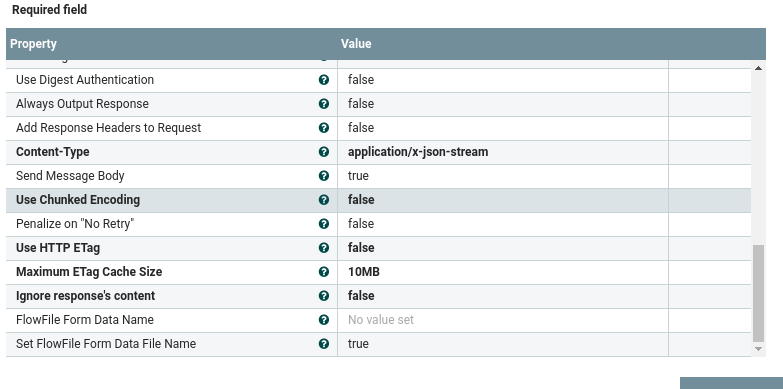Edit the application/x-json-stream Content-Type value
The width and height of the screenshot is (783, 389).
pos(503,152)
